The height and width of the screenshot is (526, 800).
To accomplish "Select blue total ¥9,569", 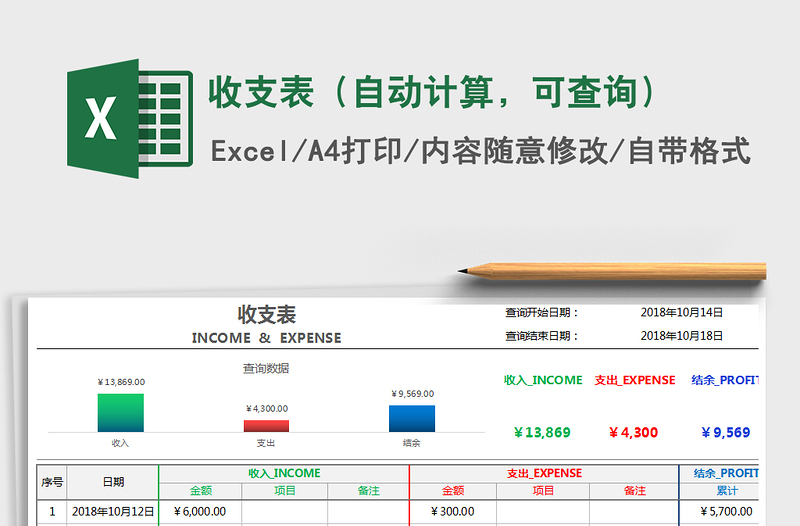I will point(726,433).
